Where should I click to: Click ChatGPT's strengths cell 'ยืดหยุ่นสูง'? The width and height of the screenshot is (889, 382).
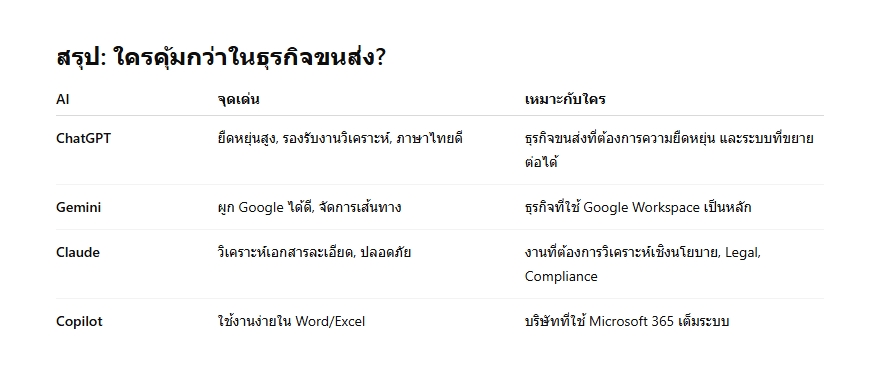point(247,138)
